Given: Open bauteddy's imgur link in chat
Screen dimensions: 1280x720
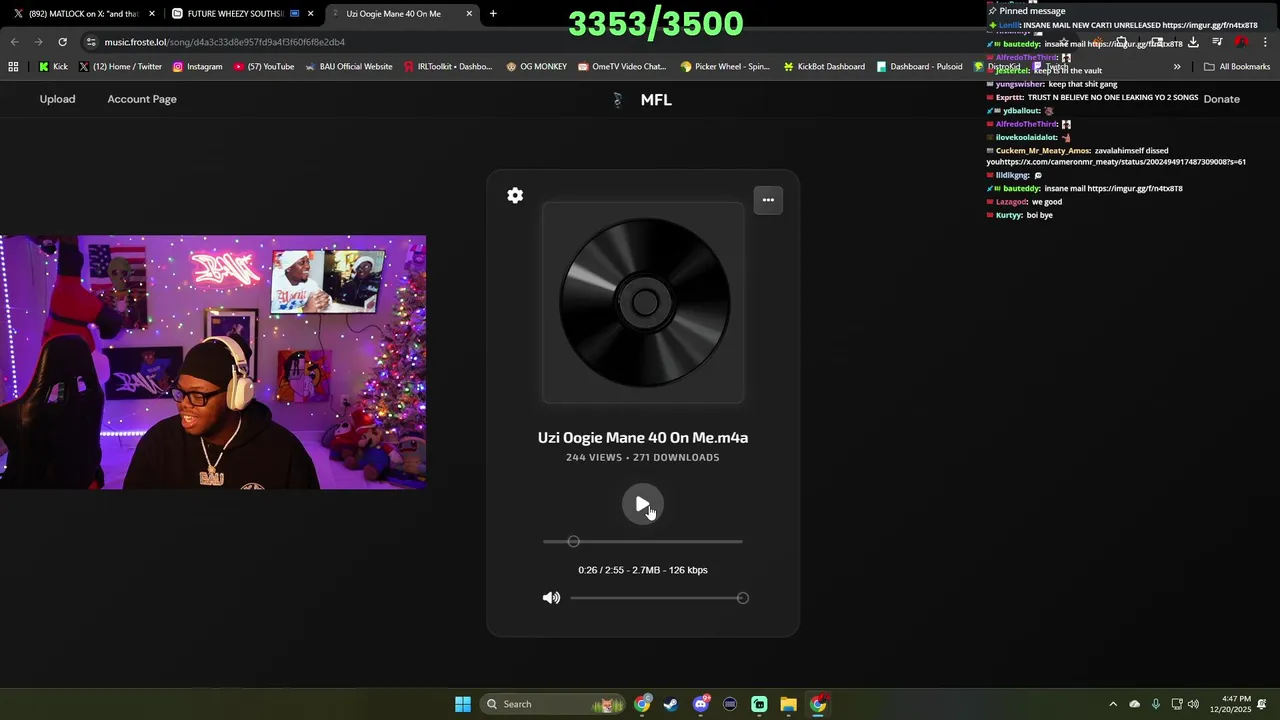Looking at the screenshot, I should 1135,188.
